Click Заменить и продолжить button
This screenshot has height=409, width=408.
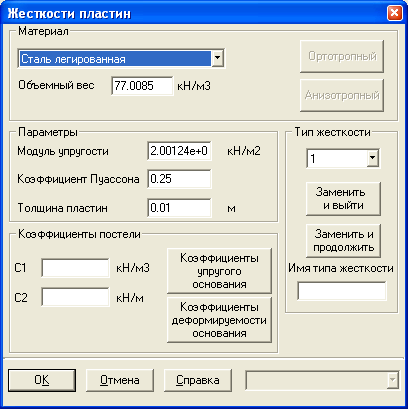click(343, 241)
